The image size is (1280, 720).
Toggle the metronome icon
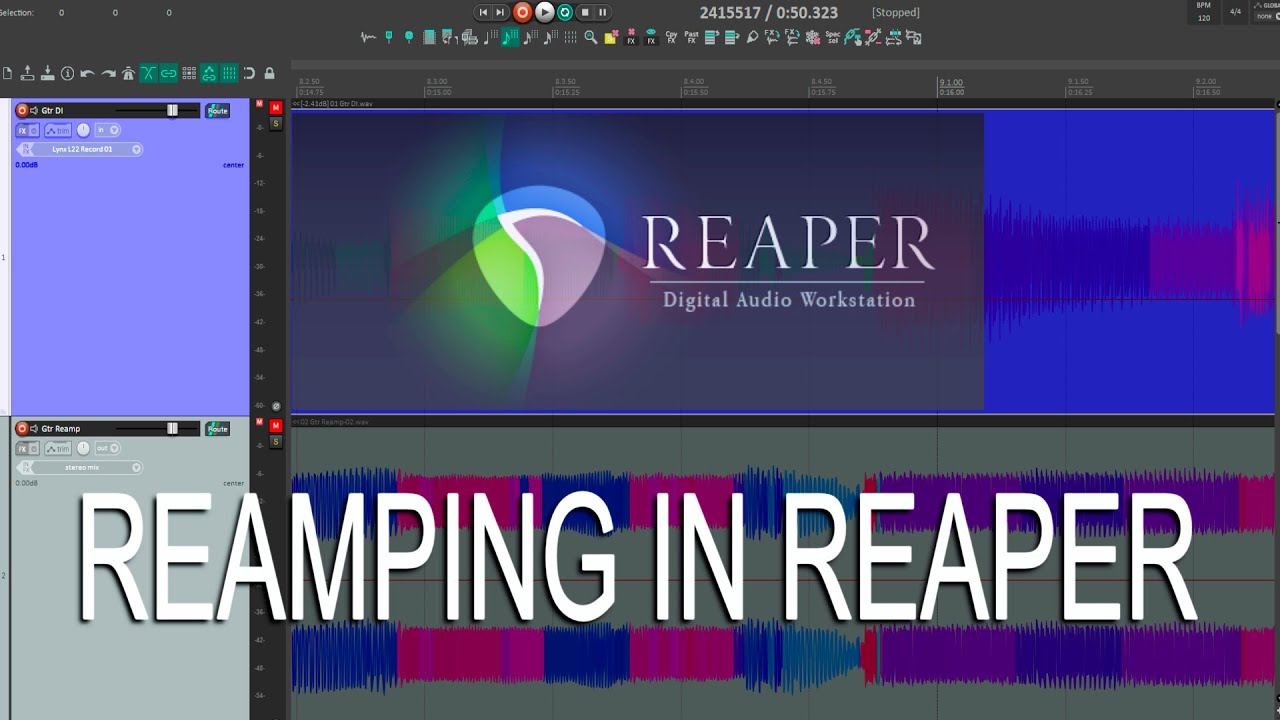point(128,73)
